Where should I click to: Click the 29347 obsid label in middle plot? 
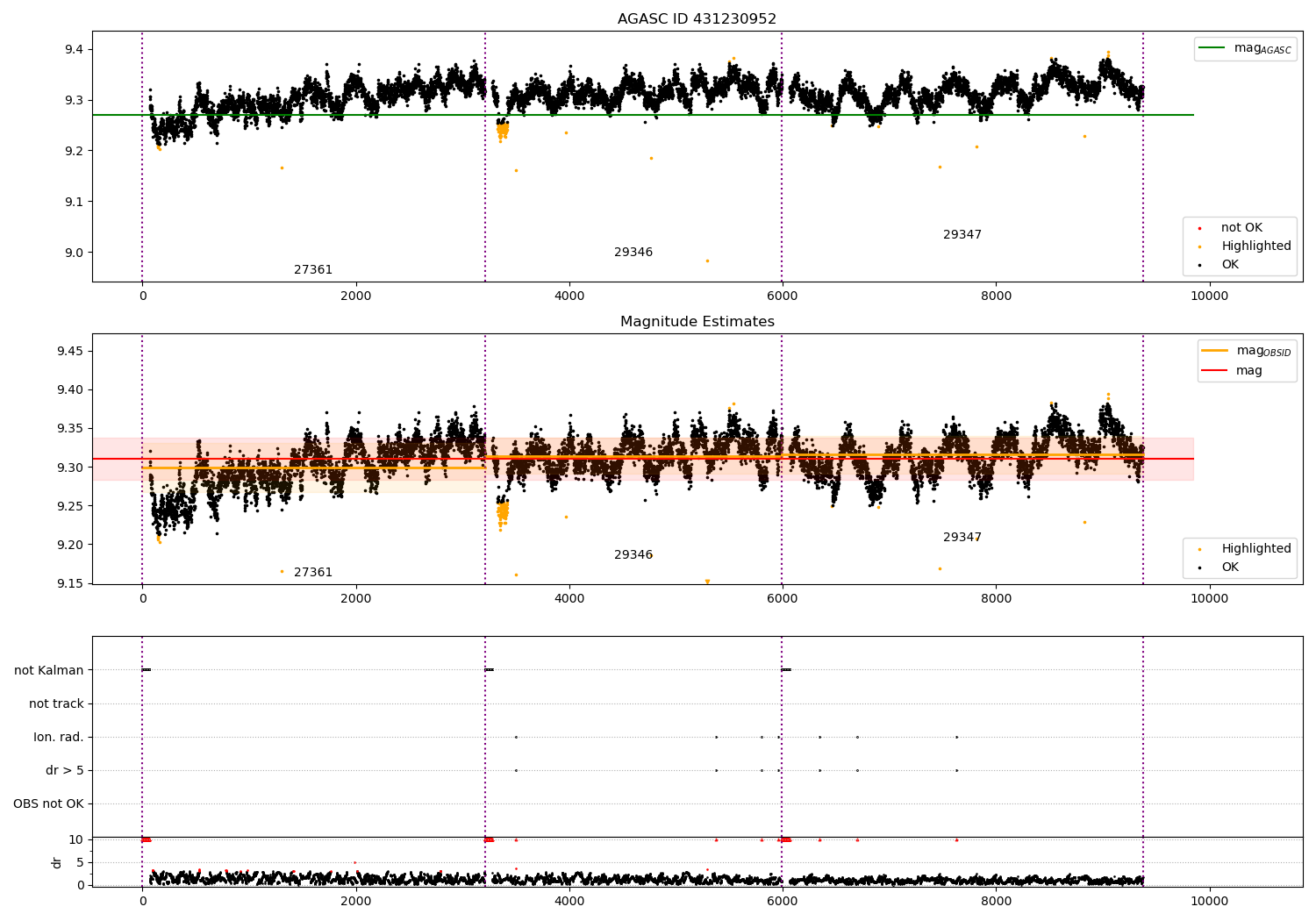(962, 538)
